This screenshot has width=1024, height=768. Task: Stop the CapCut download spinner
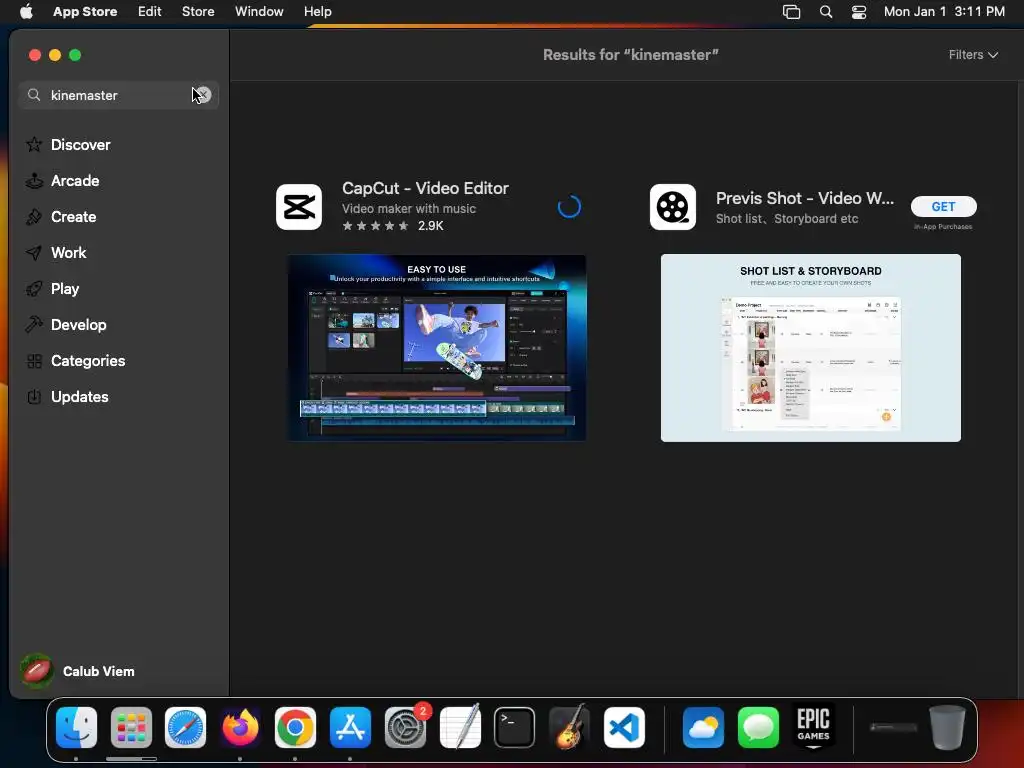[569, 206]
